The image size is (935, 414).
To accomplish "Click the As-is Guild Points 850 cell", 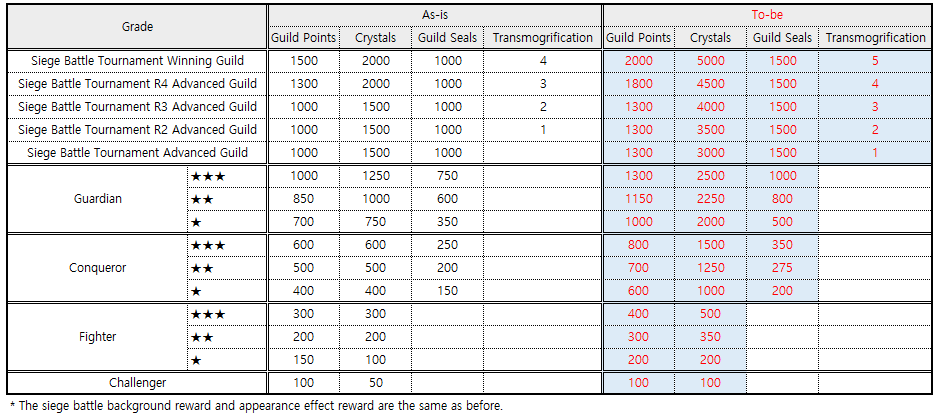I will click(302, 199).
